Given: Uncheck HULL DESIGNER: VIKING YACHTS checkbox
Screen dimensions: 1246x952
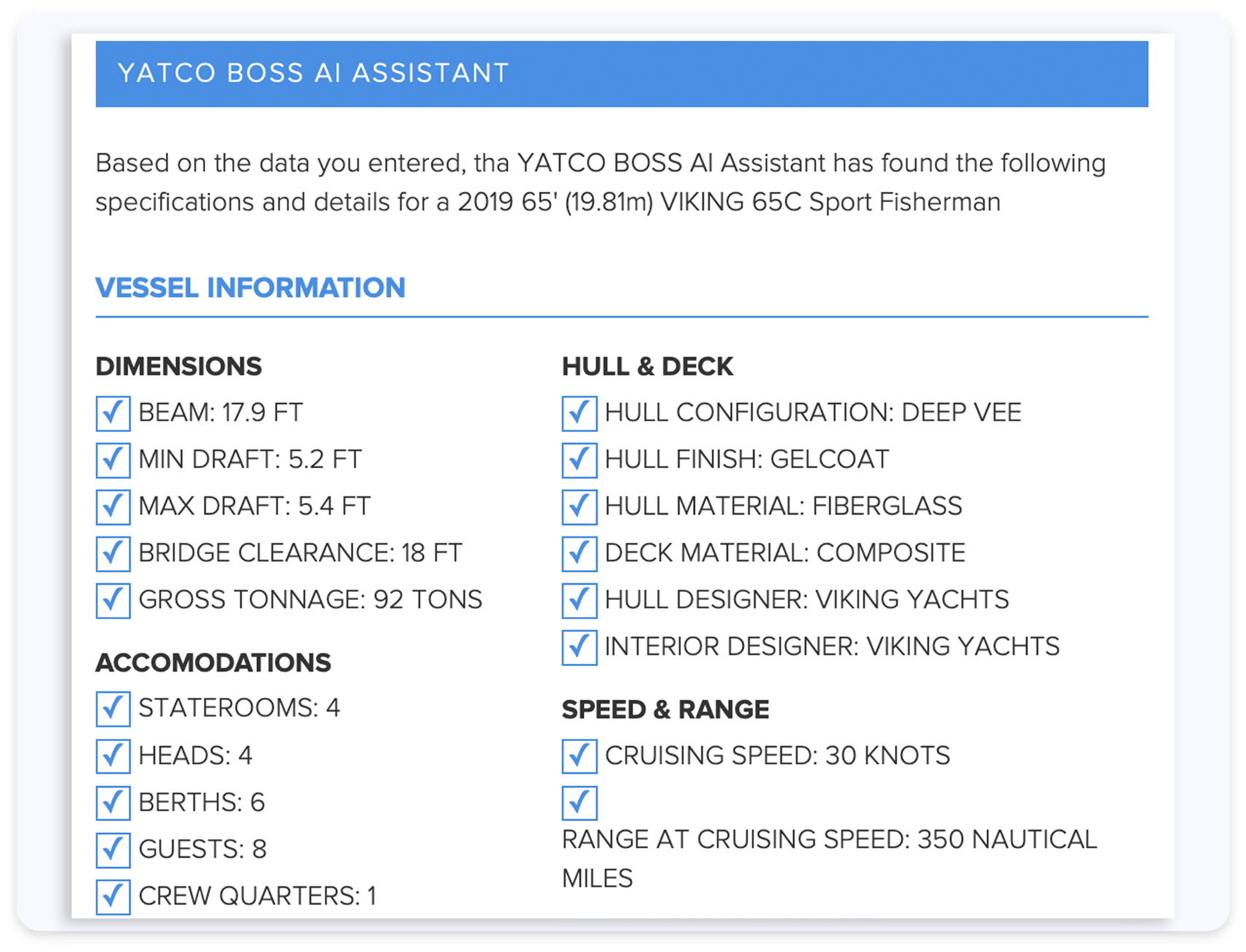Looking at the screenshot, I should point(580,600).
